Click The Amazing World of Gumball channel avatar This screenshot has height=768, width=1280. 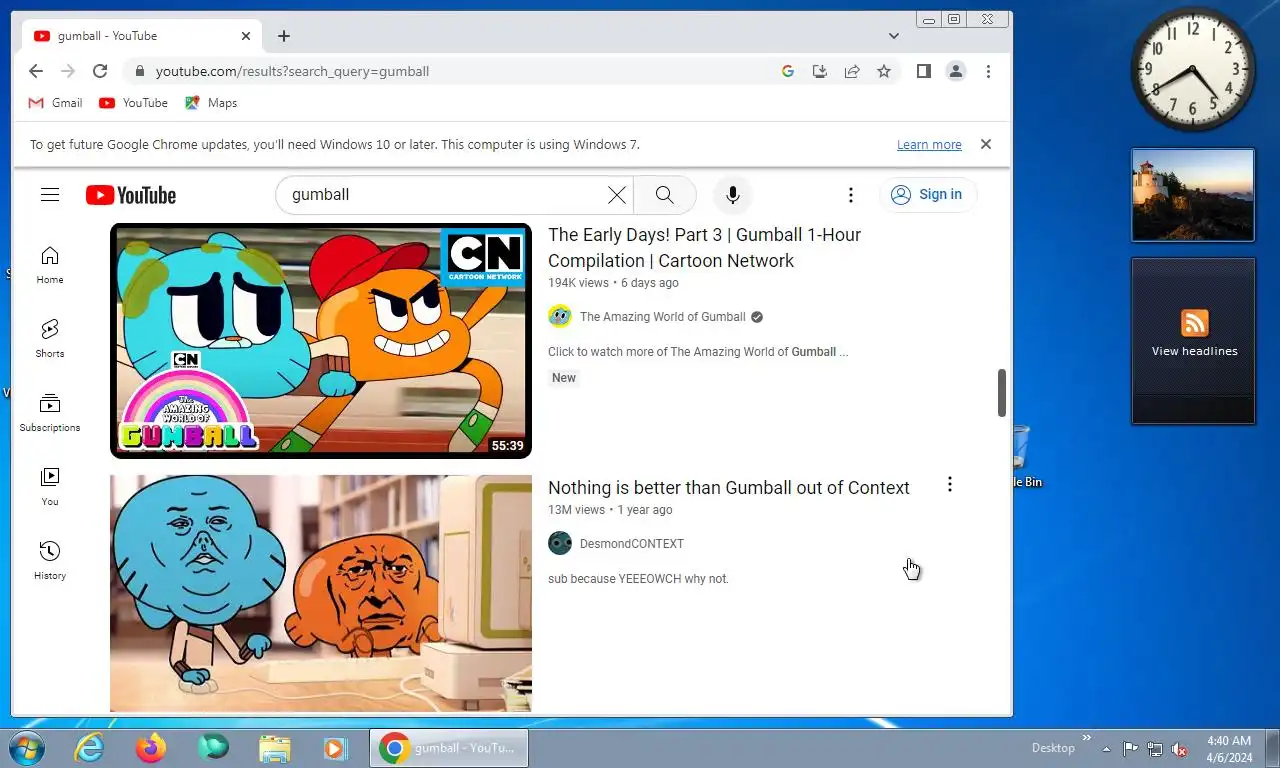(x=560, y=317)
